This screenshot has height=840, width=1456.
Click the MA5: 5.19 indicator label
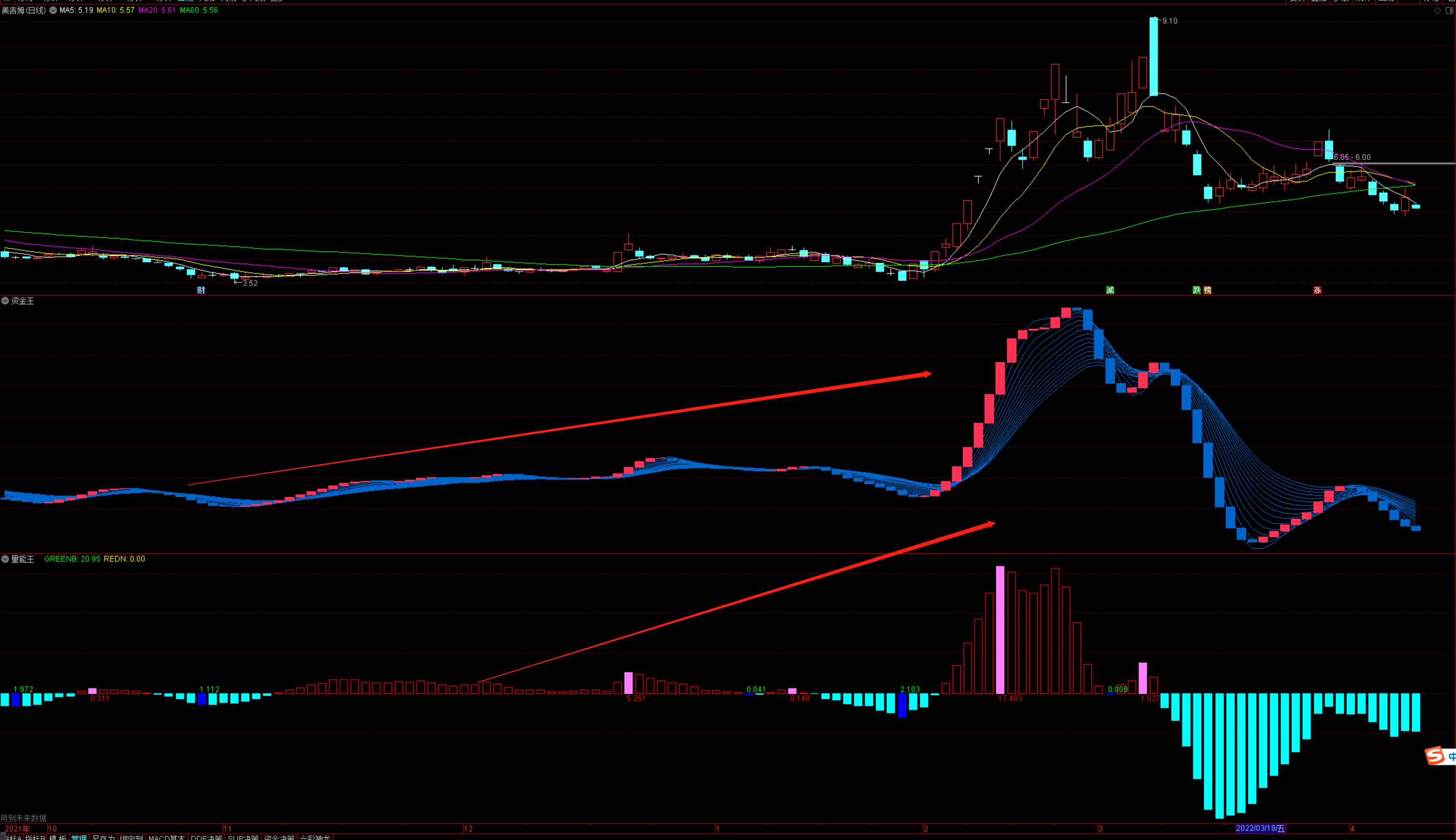click(x=76, y=10)
